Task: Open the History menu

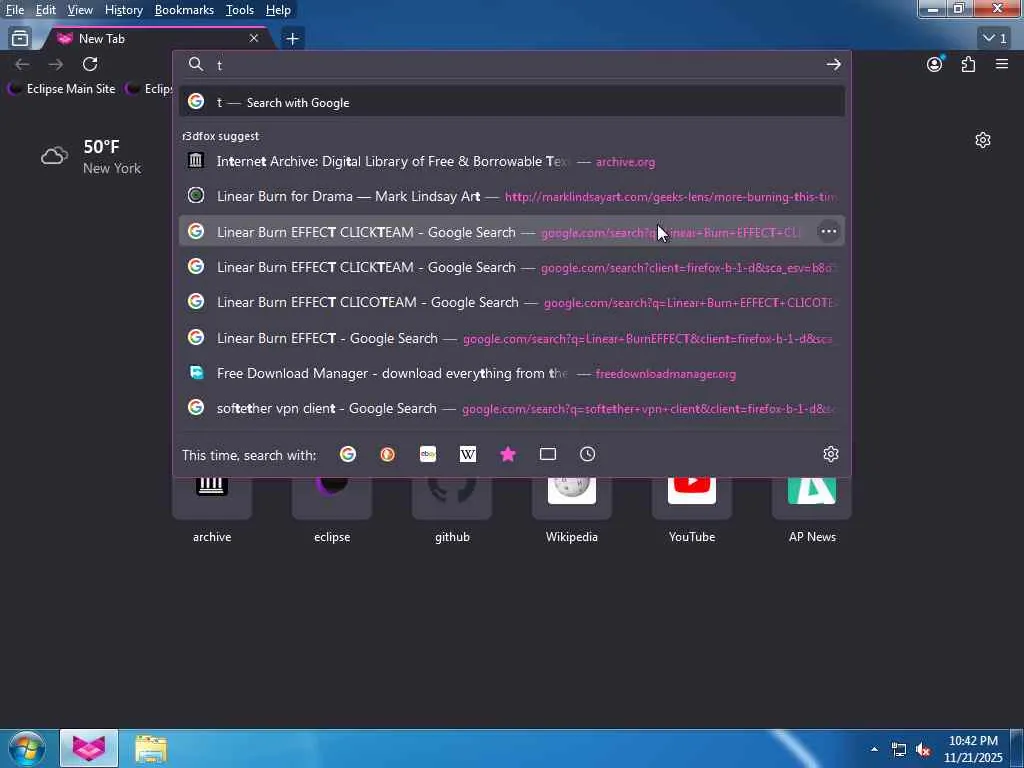Action: (123, 10)
